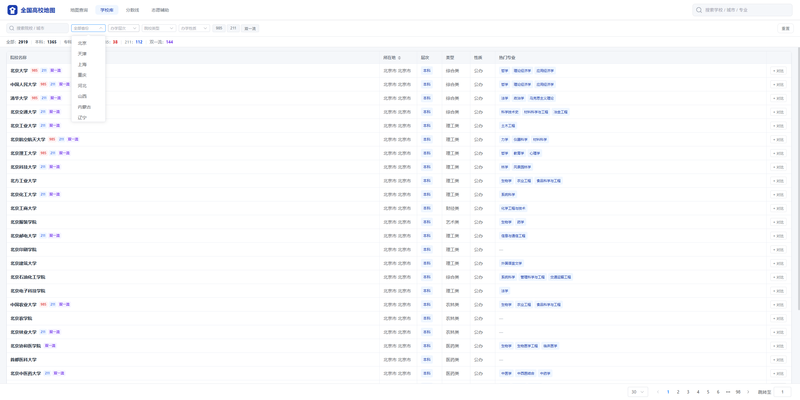Add 中国农业大学 to comparison
This screenshot has height=400, width=800.
[778, 305]
